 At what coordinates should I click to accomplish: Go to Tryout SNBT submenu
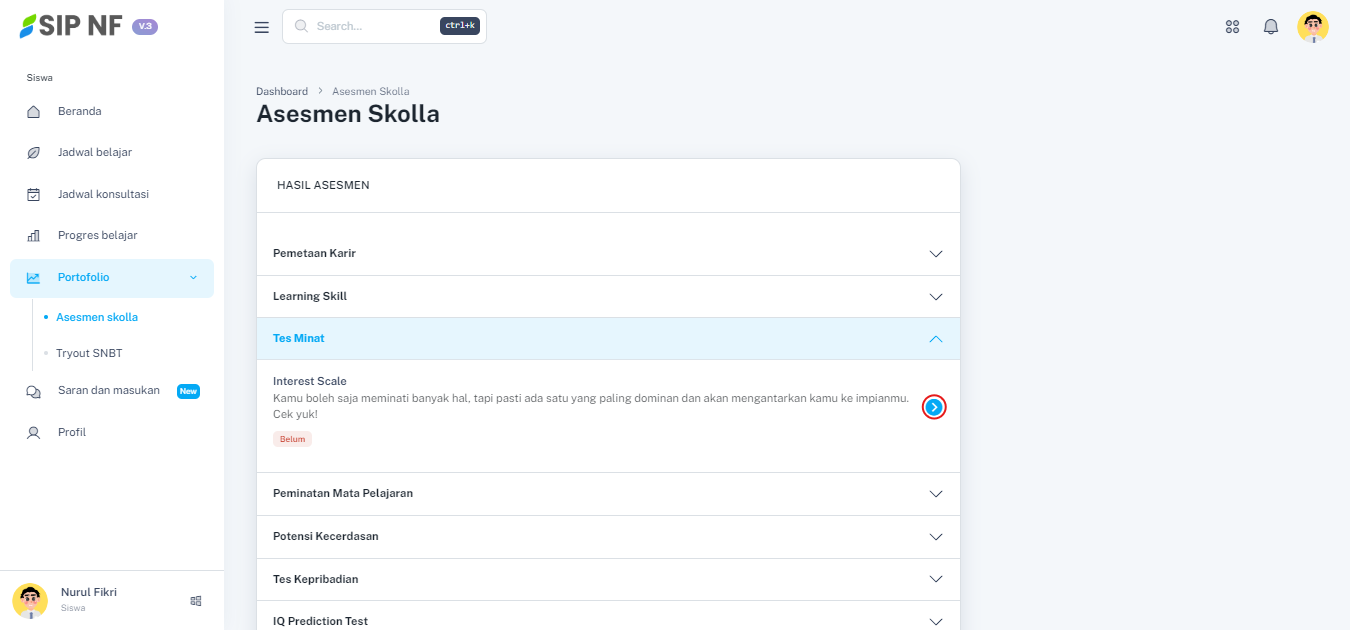[89, 354]
